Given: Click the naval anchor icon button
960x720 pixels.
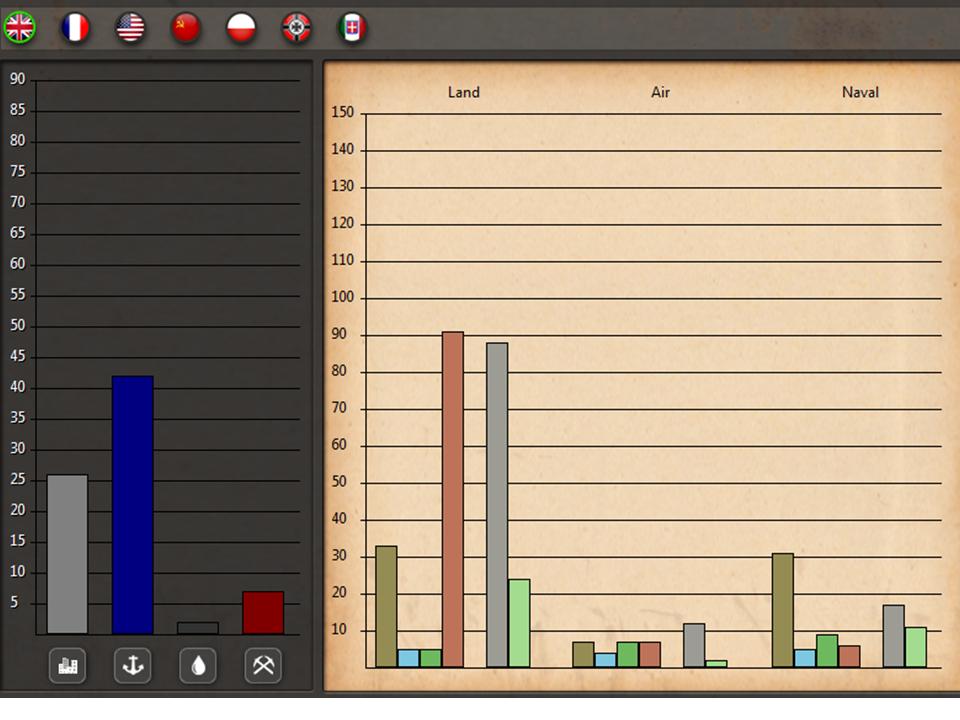Looking at the screenshot, I should [x=133, y=666].
